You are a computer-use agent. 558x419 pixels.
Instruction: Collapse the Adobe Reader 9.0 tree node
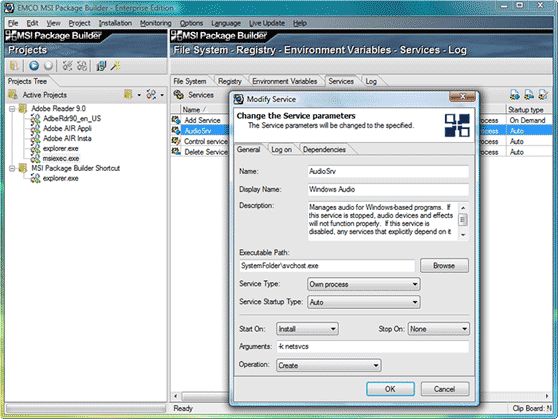click(x=12, y=109)
